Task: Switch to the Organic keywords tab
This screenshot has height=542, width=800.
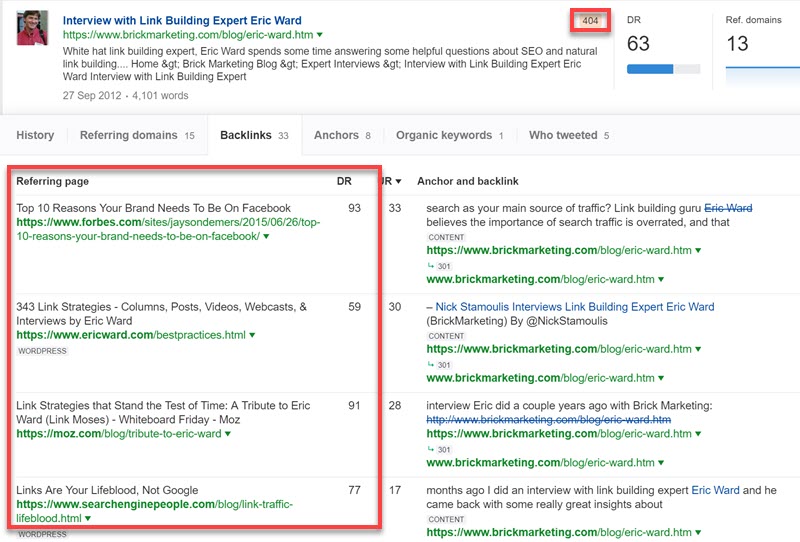Action: click(x=449, y=135)
